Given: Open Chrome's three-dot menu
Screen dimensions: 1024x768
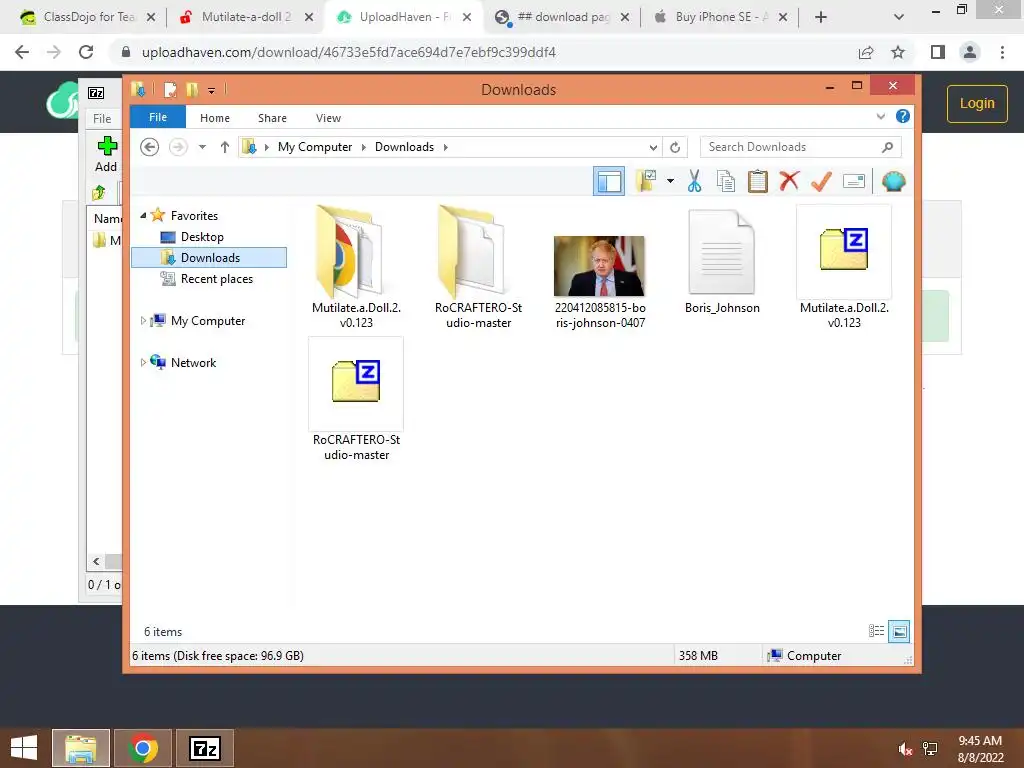Looking at the screenshot, I should point(1002,52).
